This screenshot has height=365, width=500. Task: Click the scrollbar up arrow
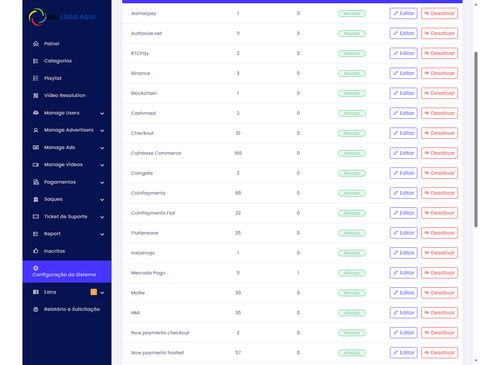[x=476, y=4]
